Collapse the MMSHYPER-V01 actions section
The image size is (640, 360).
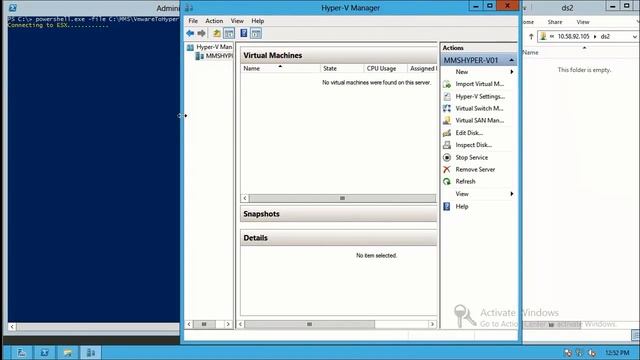511,60
